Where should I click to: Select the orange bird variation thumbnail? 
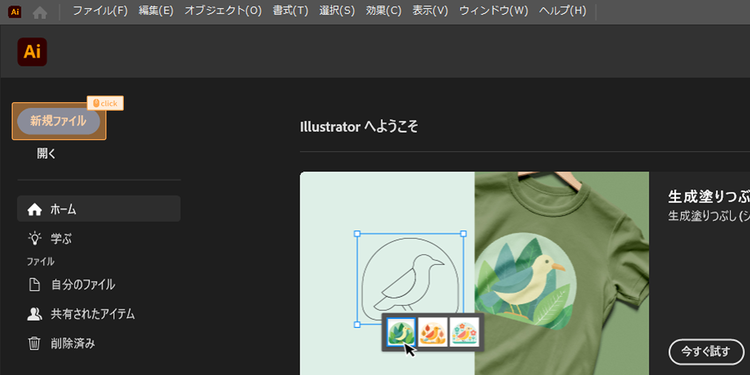point(433,332)
